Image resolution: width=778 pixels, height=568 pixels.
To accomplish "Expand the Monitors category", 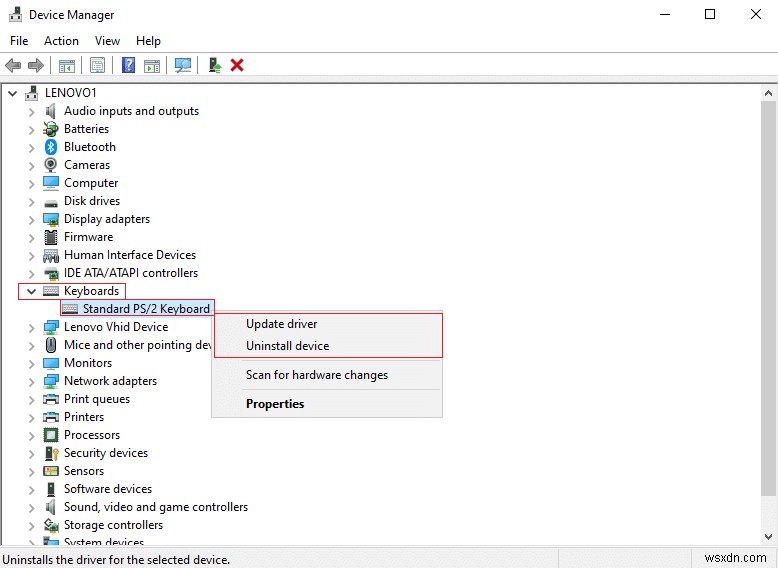I will [x=31, y=363].
